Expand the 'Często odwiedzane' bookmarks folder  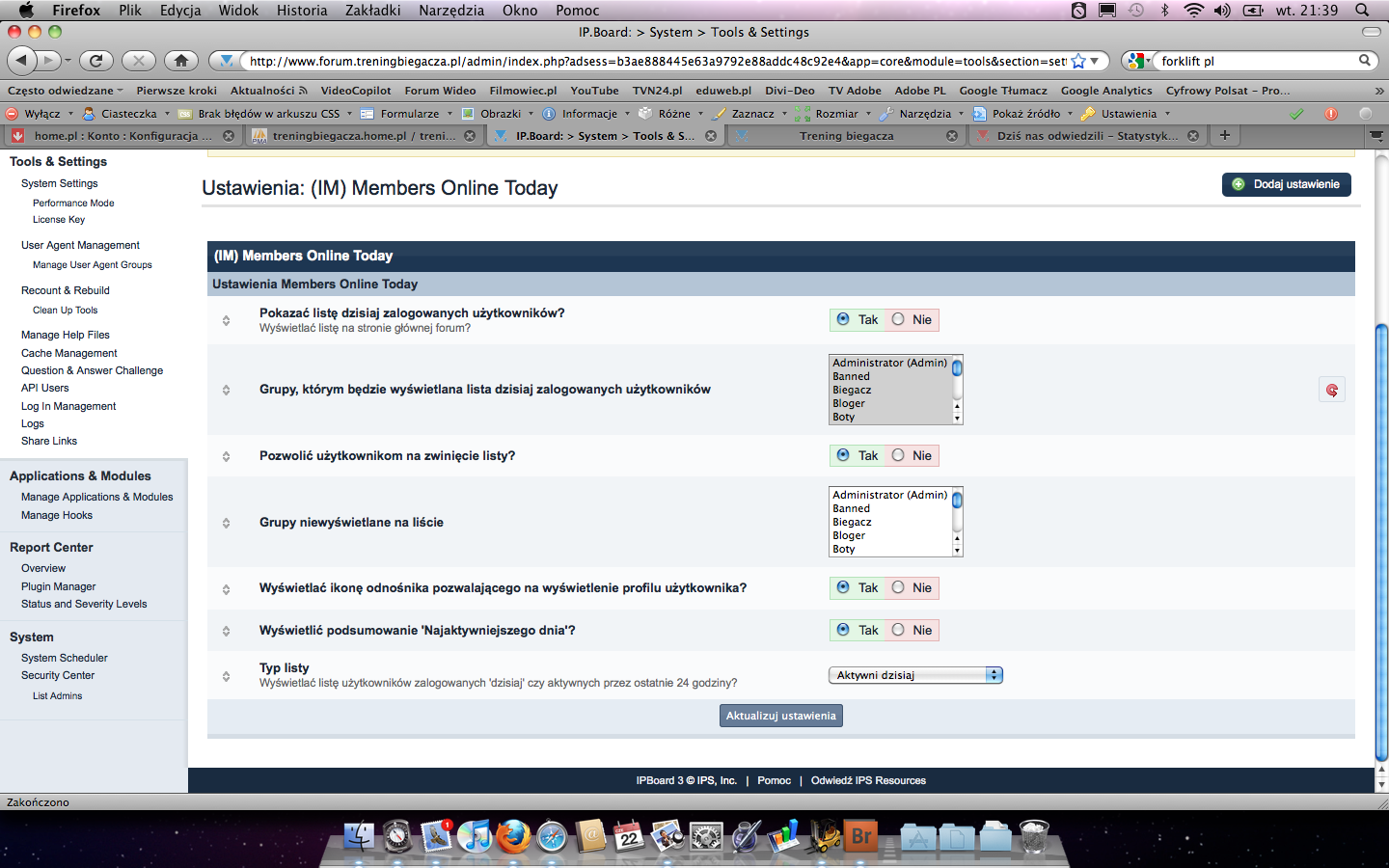point(66,91)
